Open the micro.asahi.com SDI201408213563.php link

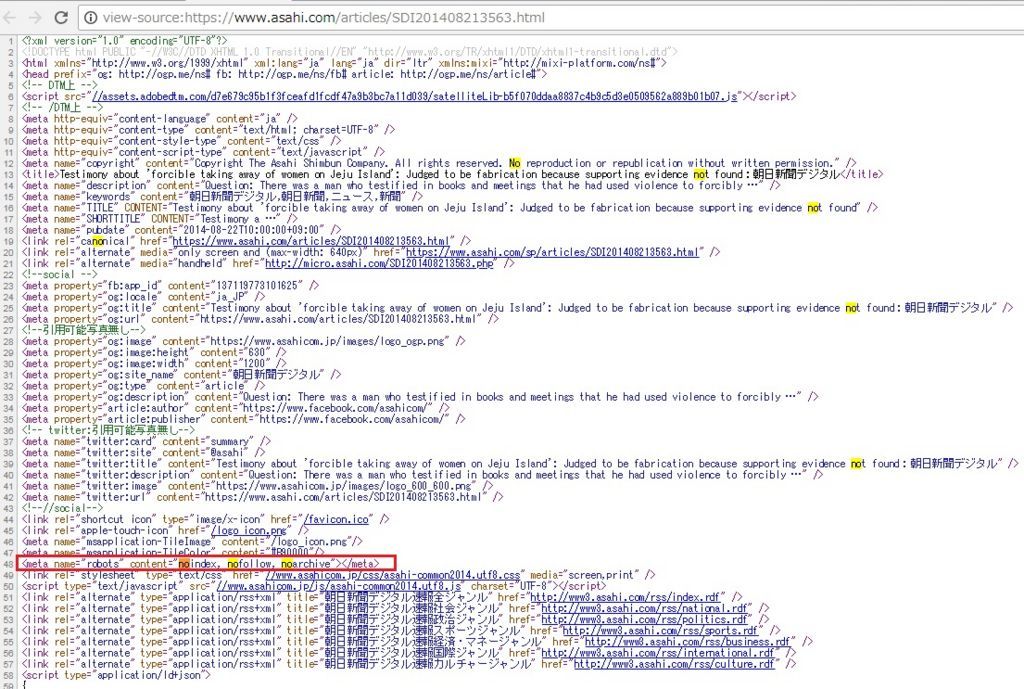point(379,263)
